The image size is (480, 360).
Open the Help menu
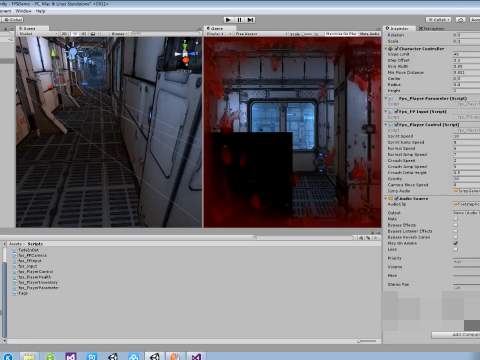(40, 11)
